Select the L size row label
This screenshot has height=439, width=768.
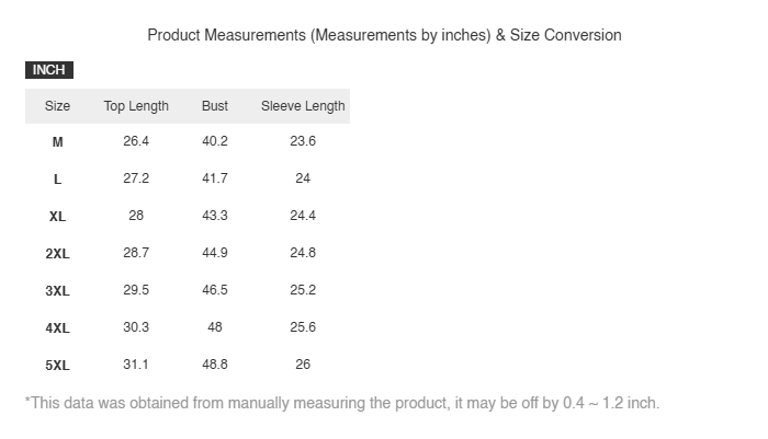point(57,179)
